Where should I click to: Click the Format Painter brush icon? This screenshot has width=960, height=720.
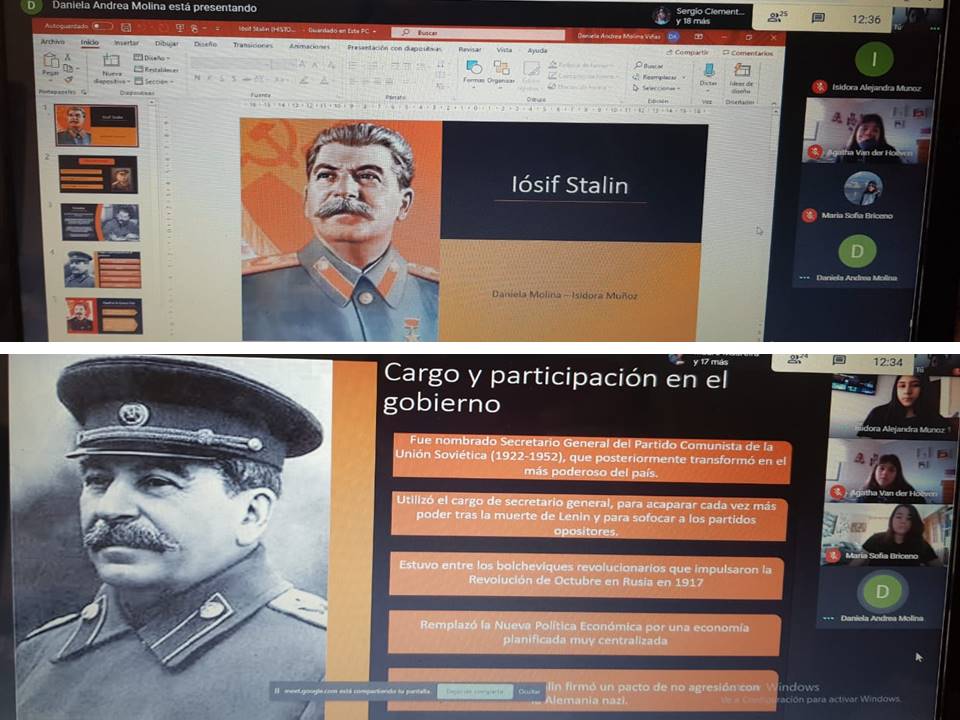click(x=68, y=79)
